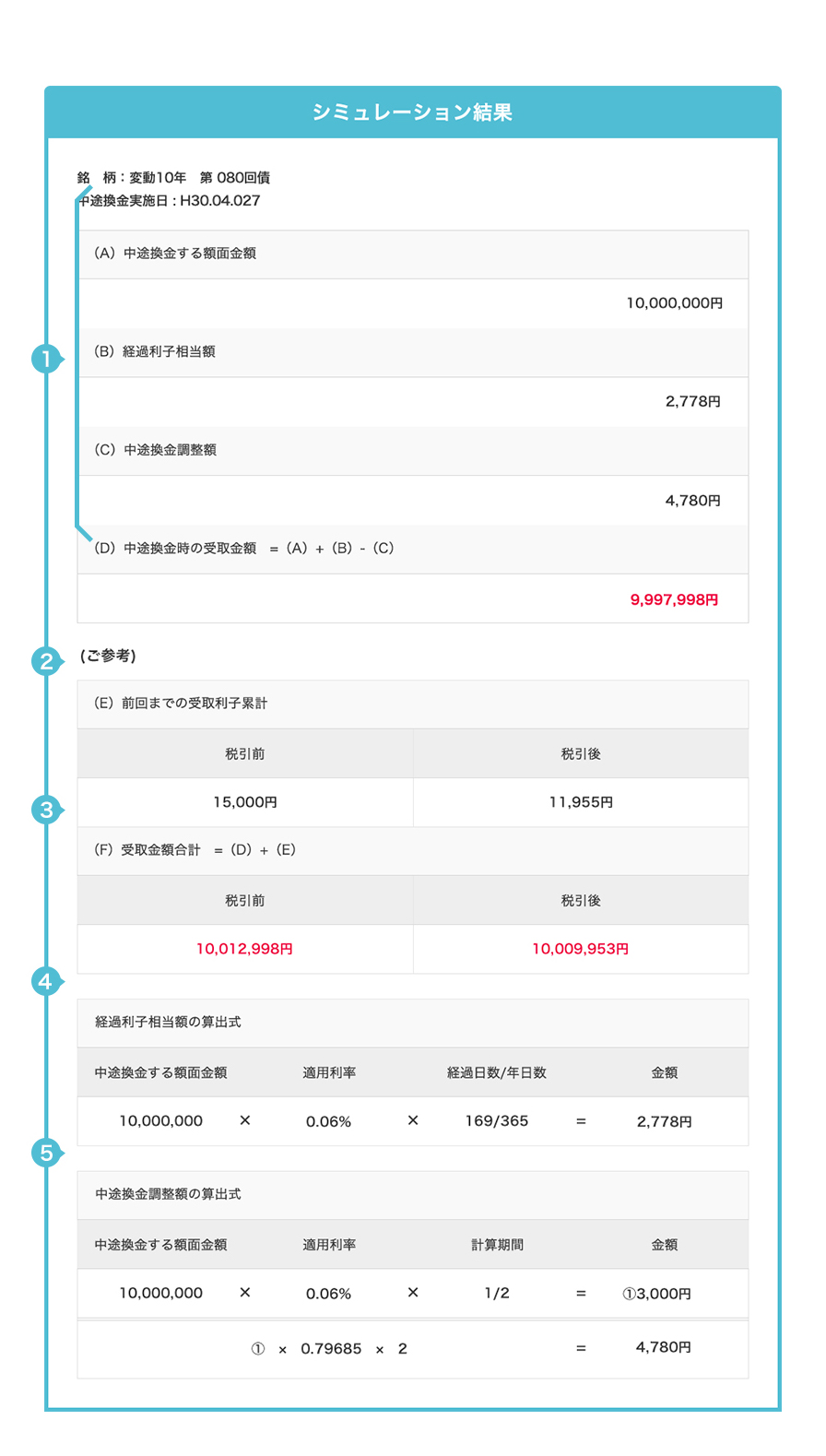Select the (E) 前回までの受取利子累計 heading
The width and height of the screenshot is (826, 1456).
(181, 704)
